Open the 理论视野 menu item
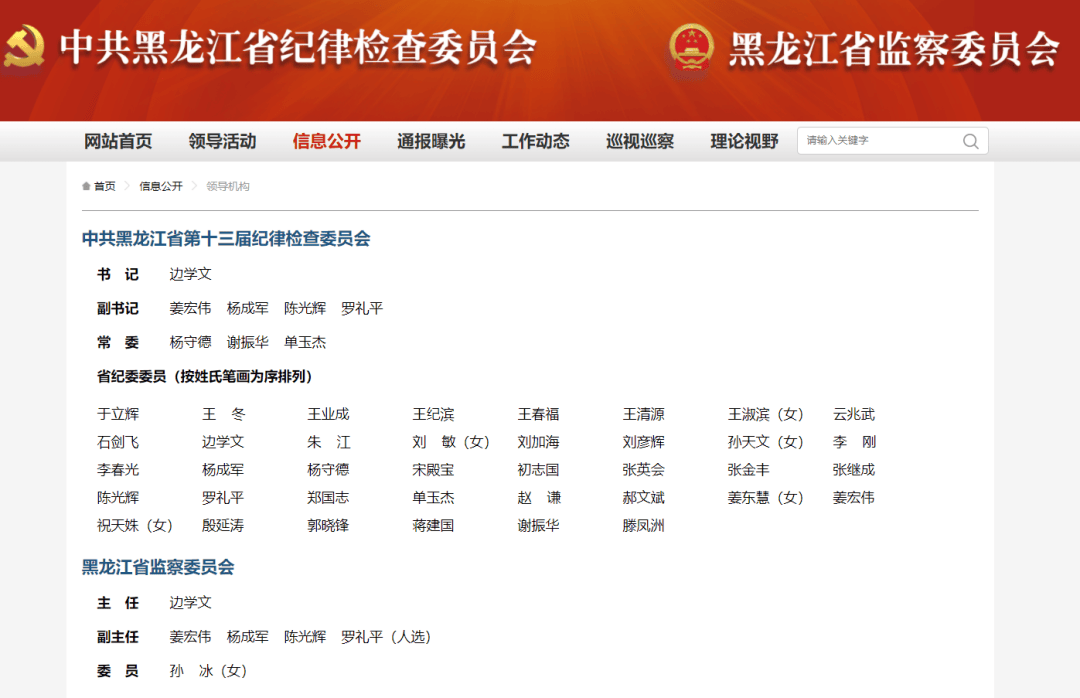The width and height of the screenshot is (1080, 698). coord(743,141)
